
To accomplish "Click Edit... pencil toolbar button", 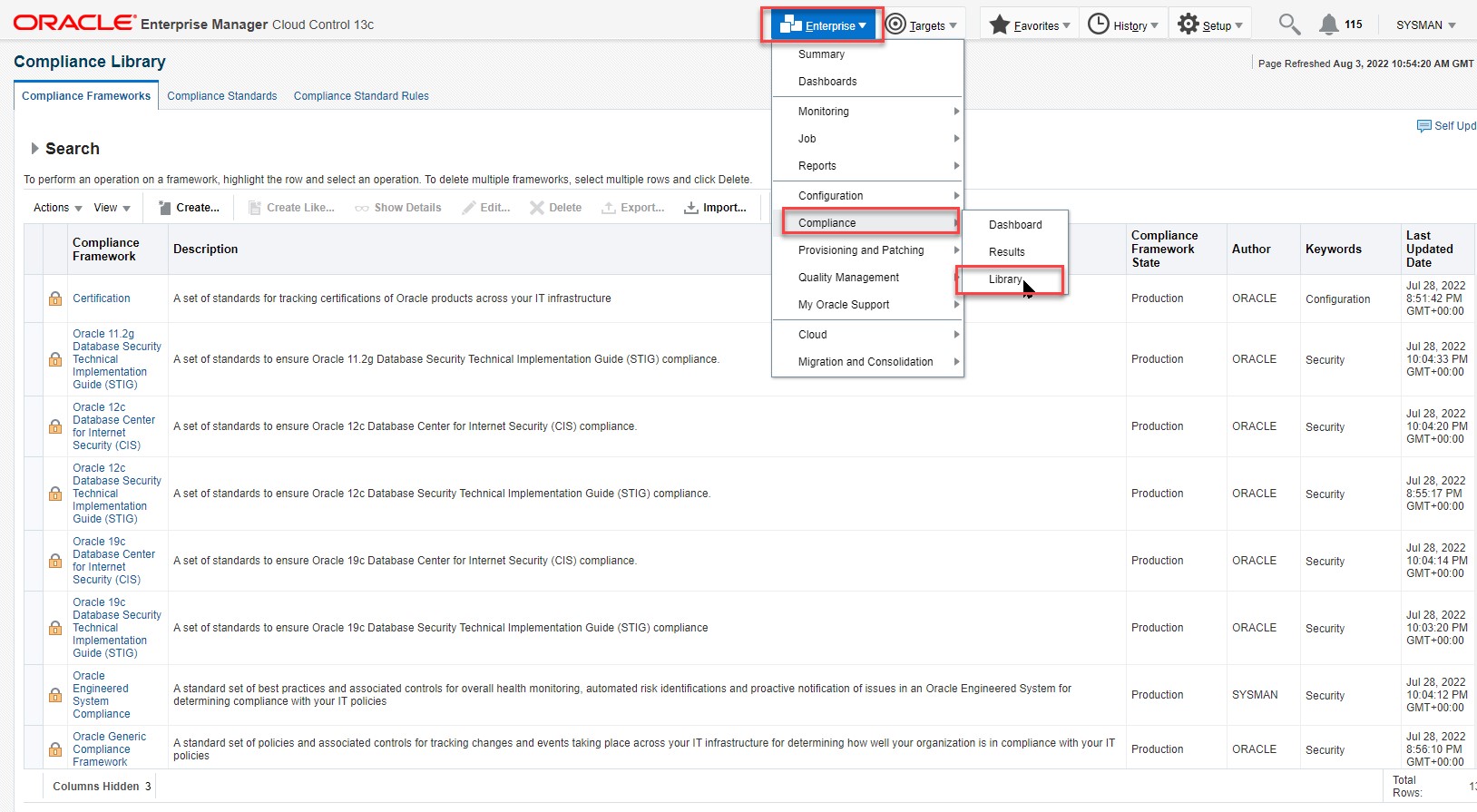I will tap(485, 208).
